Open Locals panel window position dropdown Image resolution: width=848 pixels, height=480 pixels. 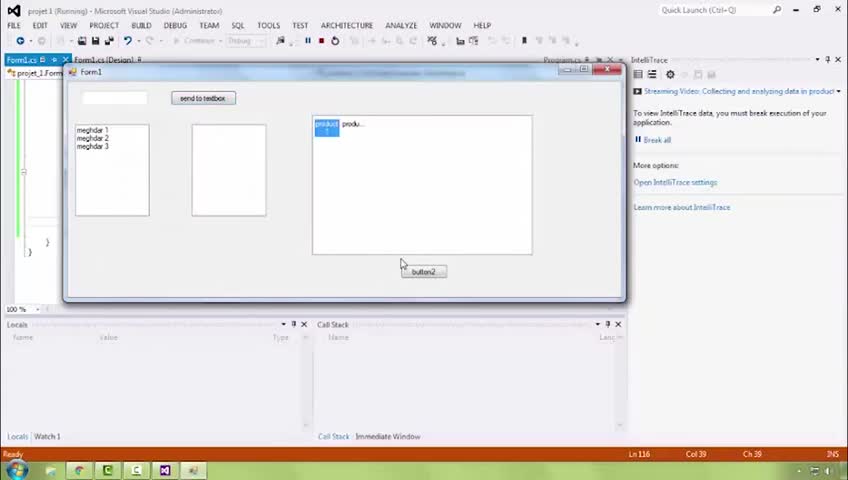[283, 324]
